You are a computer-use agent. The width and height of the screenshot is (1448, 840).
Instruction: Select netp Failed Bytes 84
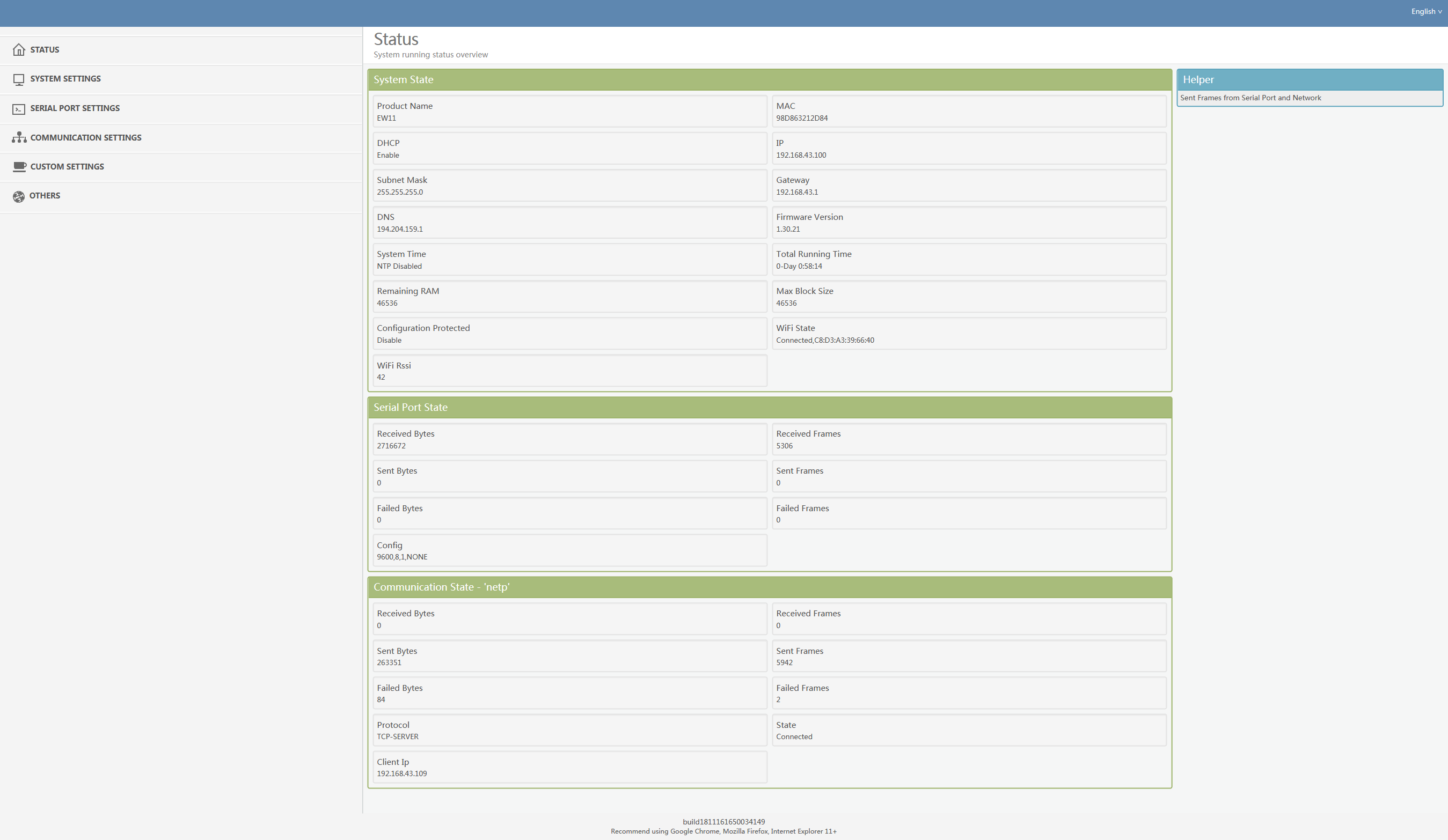(381, 699)
